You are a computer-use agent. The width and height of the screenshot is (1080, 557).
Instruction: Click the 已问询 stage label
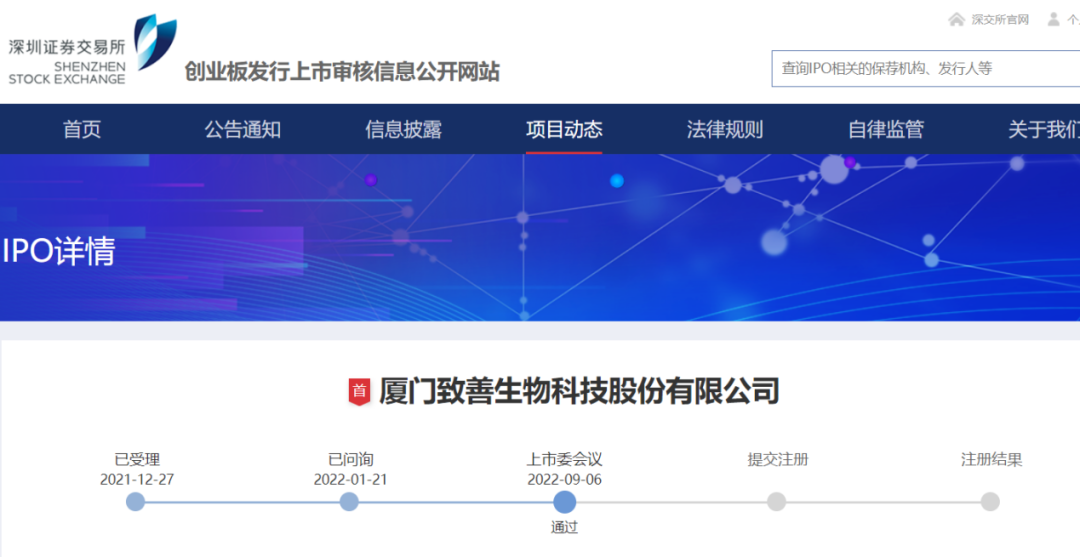point(351,459)
